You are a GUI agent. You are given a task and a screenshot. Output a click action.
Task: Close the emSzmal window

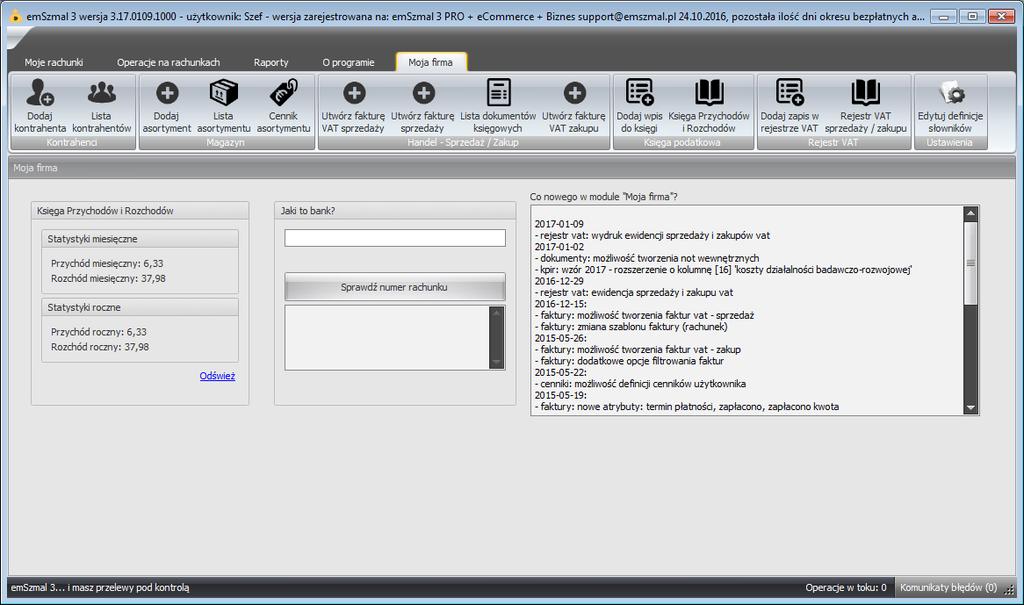[x=1002, y=16]
